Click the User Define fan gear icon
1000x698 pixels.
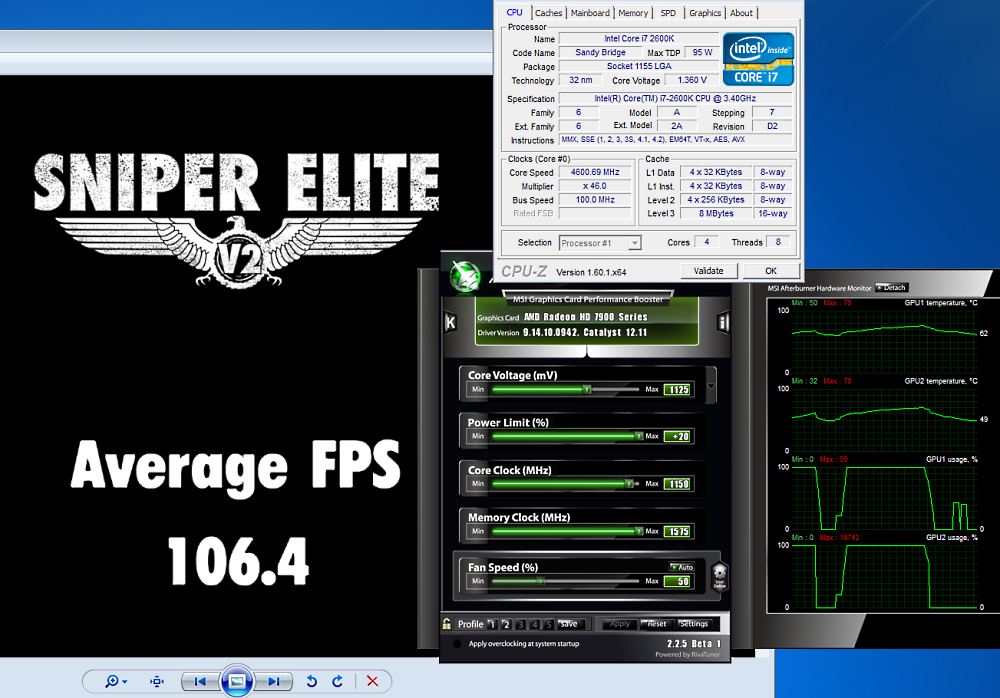coord(719,575)
